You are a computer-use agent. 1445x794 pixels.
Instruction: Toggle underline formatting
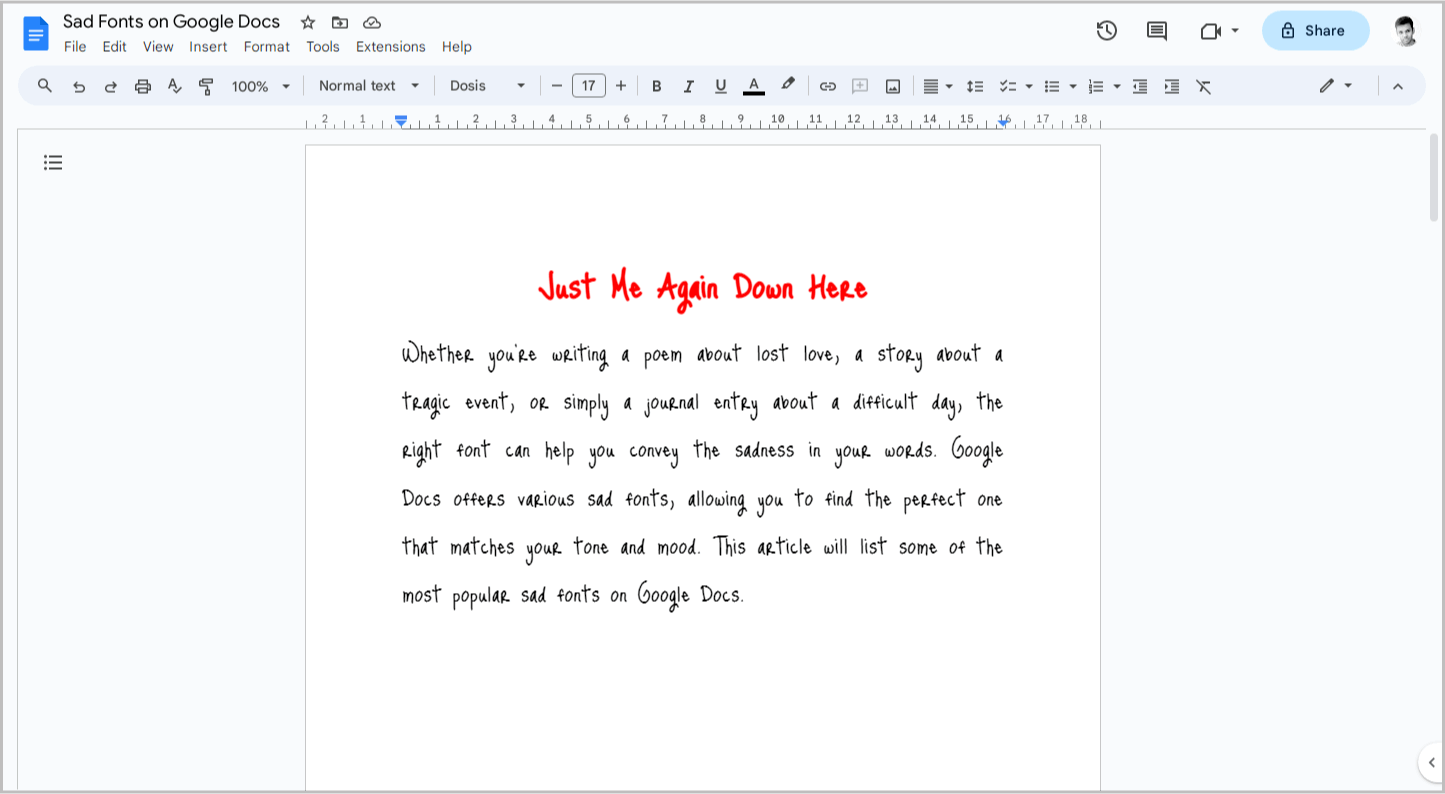[720, 87]
